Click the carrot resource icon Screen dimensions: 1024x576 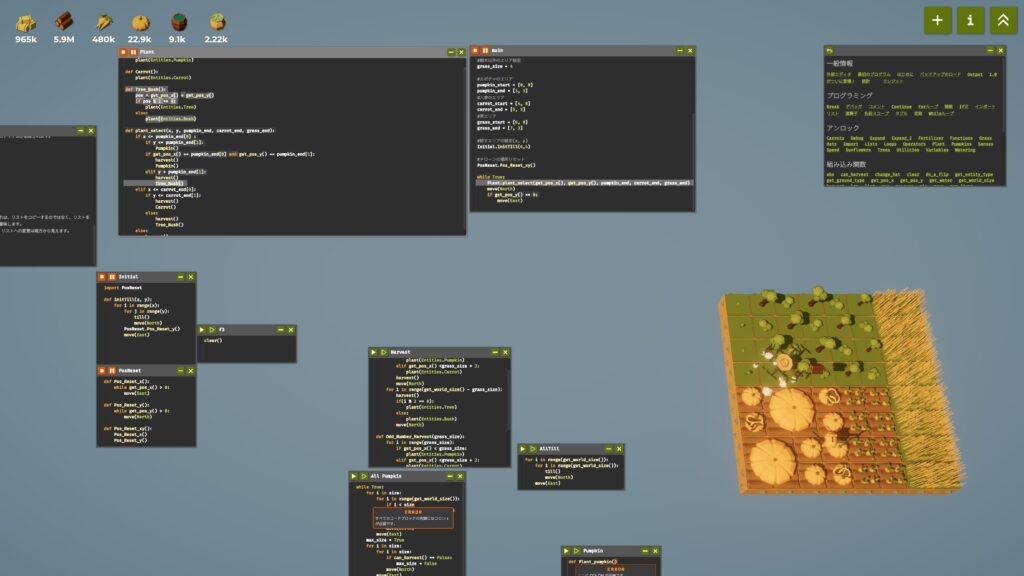(x=103, y=22)
